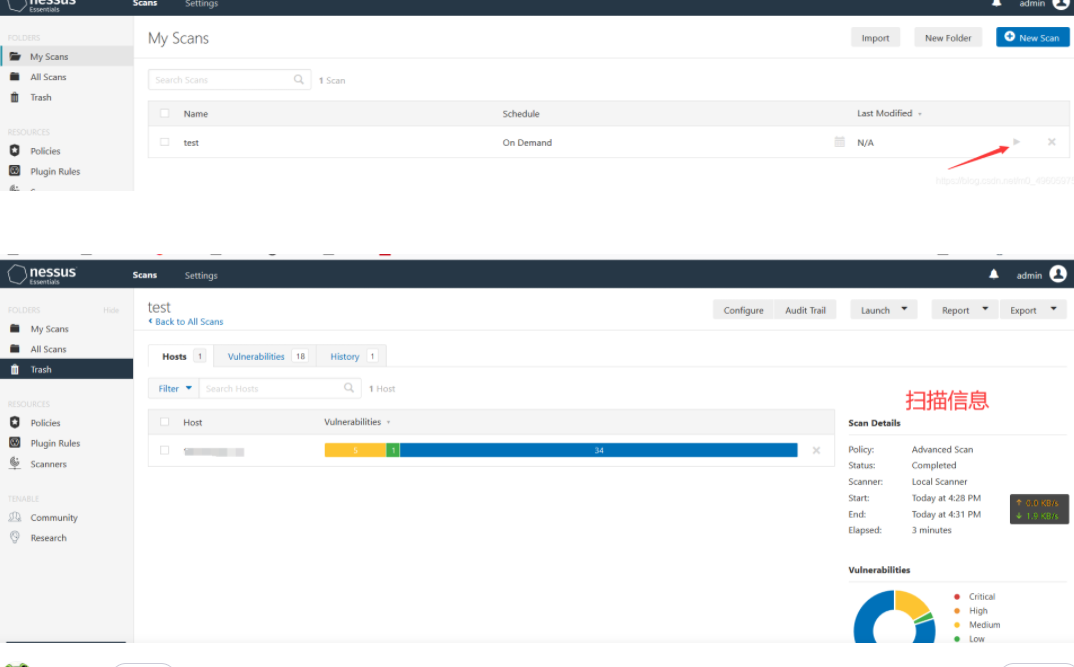
Task: Click Research lightbulb icon in lower sidebar
Action: pyautogui.click(x=15, y=538)
